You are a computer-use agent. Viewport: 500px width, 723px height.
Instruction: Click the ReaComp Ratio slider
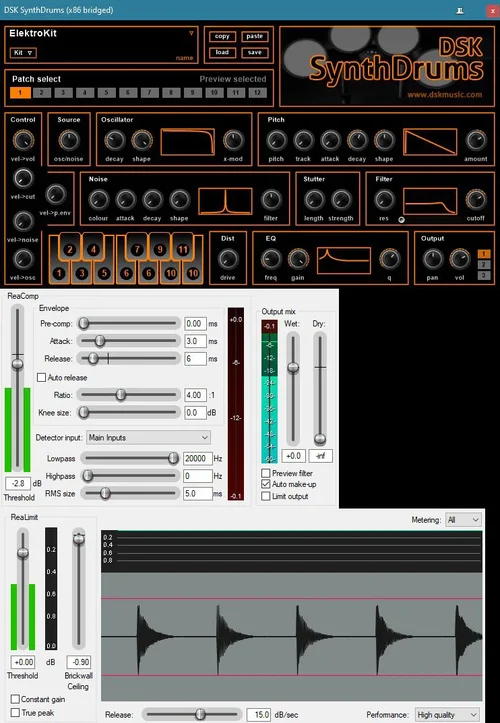pyautogui.click(x=129, y=395)
